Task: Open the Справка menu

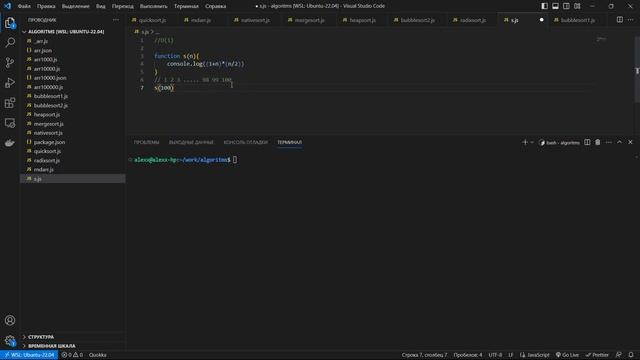Action: tap(216, 6)
